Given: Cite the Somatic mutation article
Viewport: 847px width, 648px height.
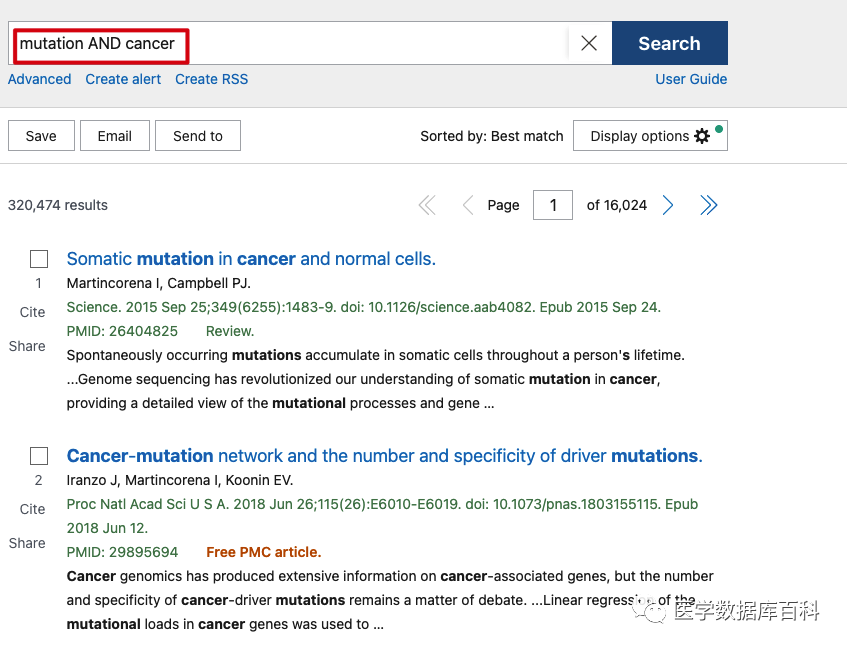Looking at the screenshot, I should (x=32, y=312).
